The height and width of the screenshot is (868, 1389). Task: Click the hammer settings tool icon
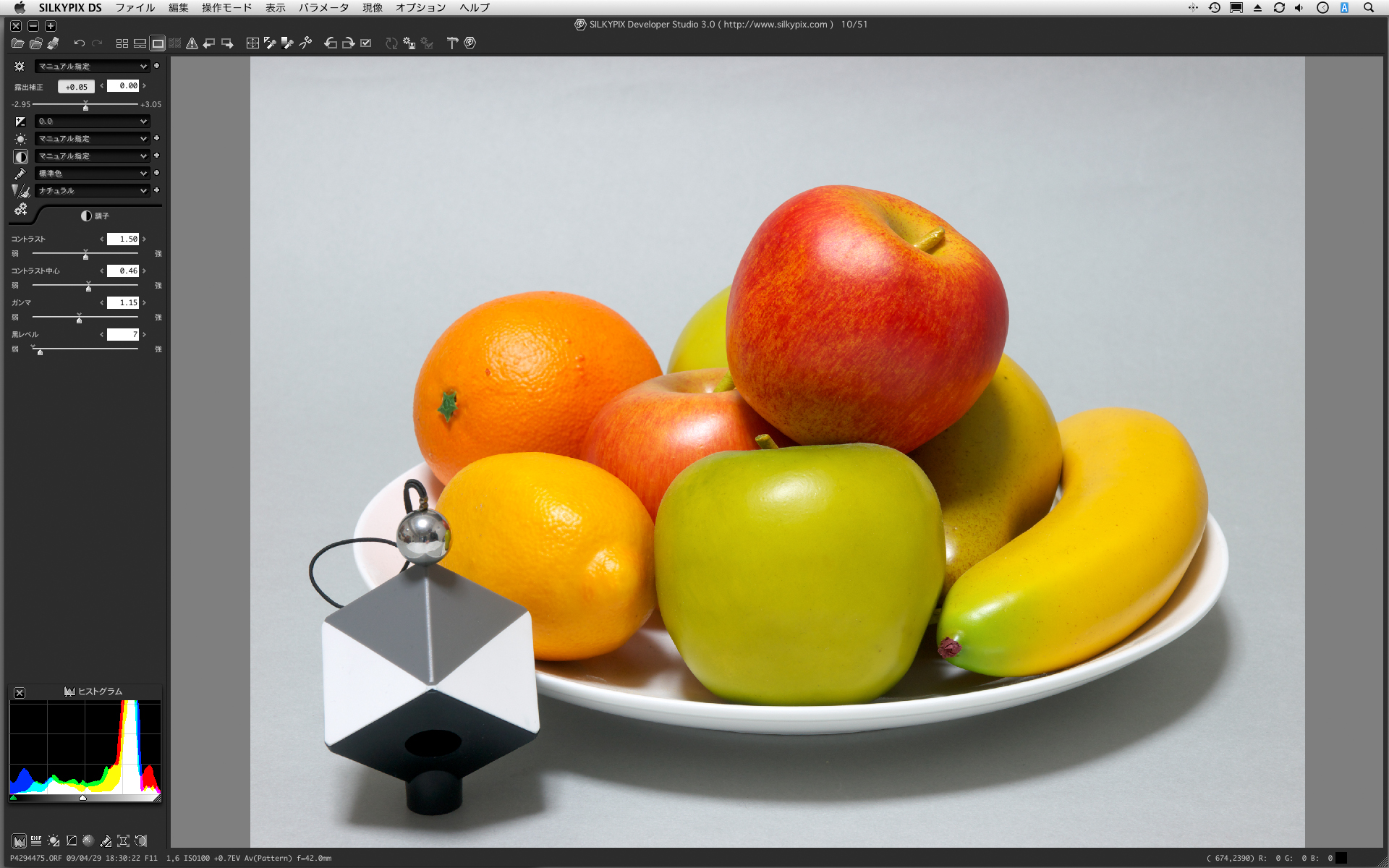pos(452,43)
